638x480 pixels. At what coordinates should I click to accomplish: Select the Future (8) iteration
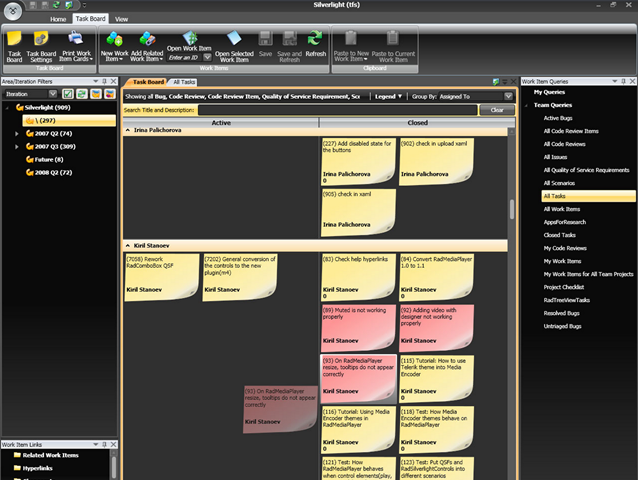[x=49, y=159]
